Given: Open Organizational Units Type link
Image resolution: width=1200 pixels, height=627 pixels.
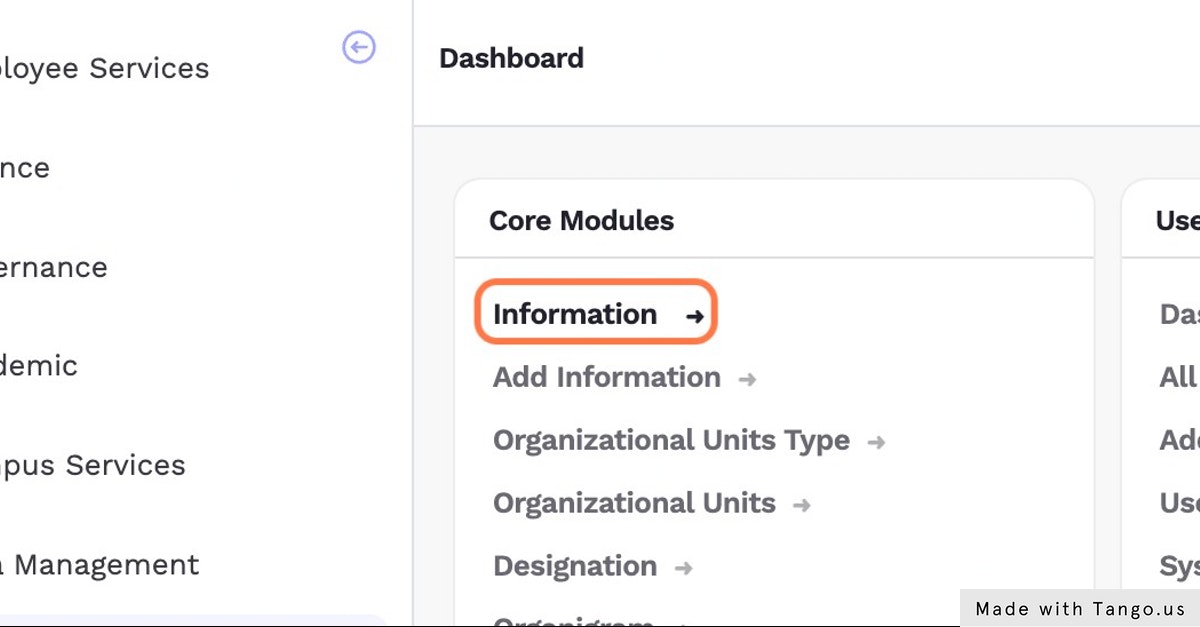Looking at the screenshot, I should point(671,440).
